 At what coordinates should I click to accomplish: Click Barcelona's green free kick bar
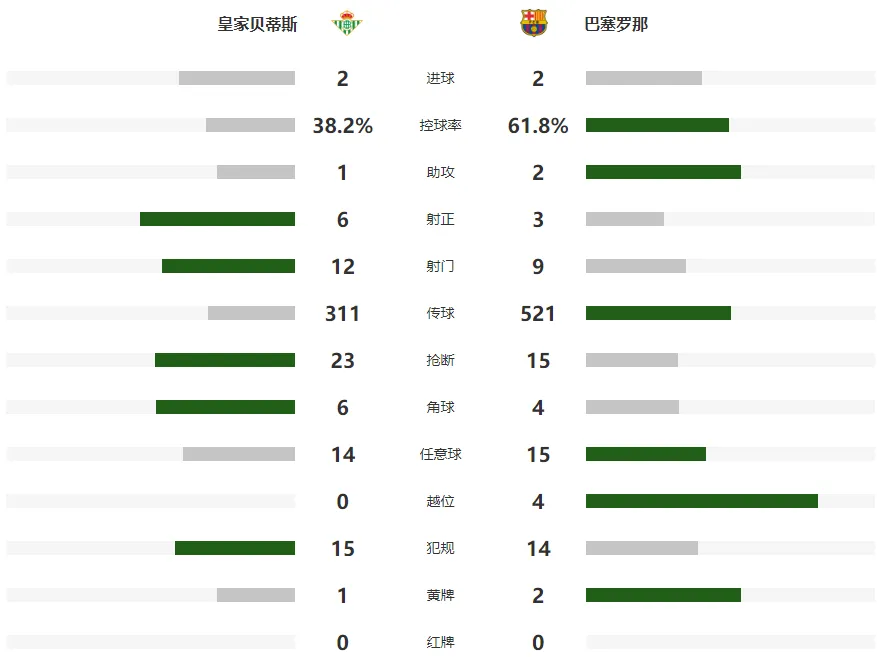646,454
